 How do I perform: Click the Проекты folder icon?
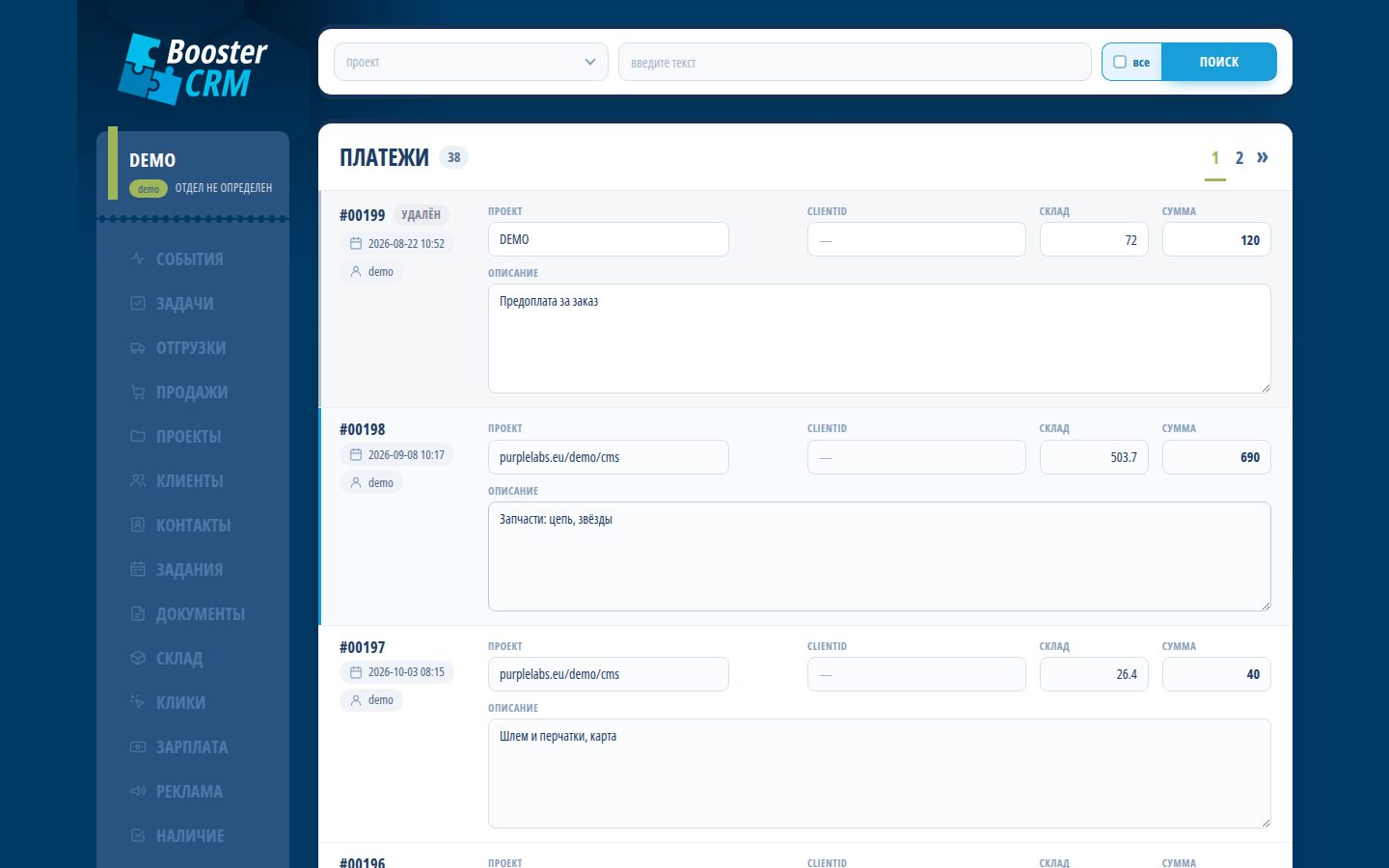[138, 436]
